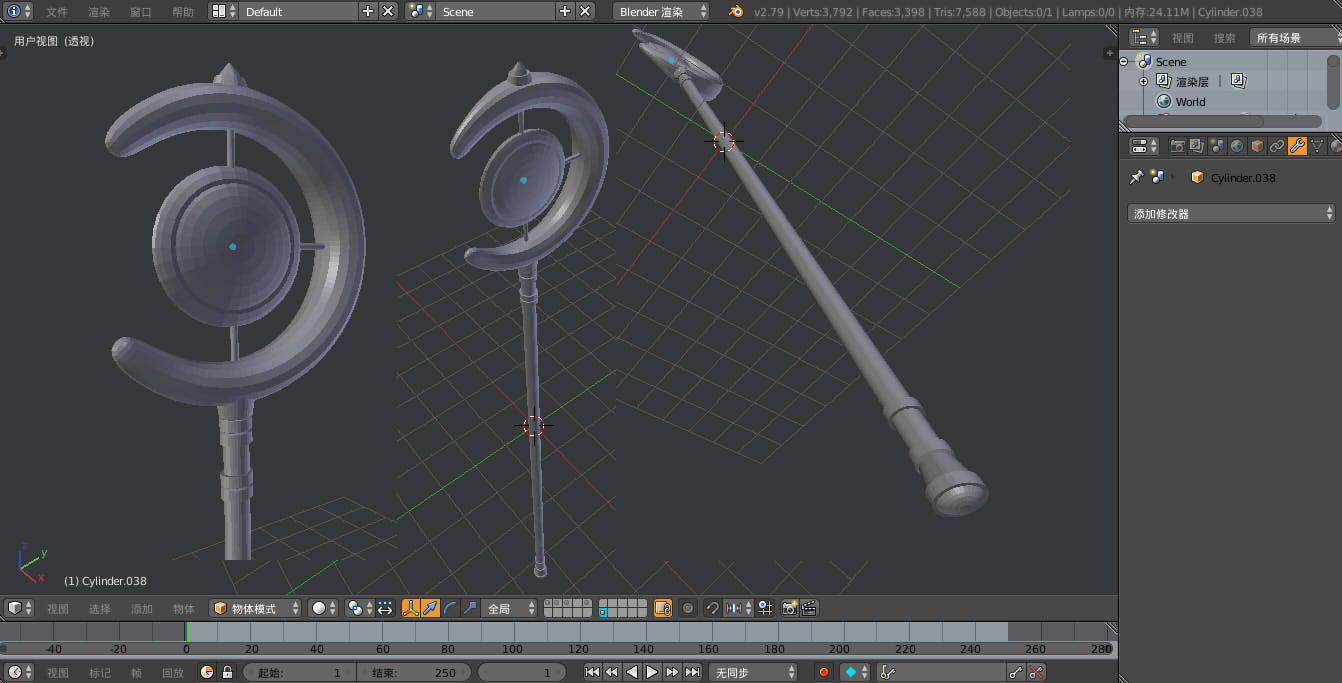The height and width of the screenshot is (683, 1342).
Task: Toggle proportional editing circle button
Action: tap(688, 608)
